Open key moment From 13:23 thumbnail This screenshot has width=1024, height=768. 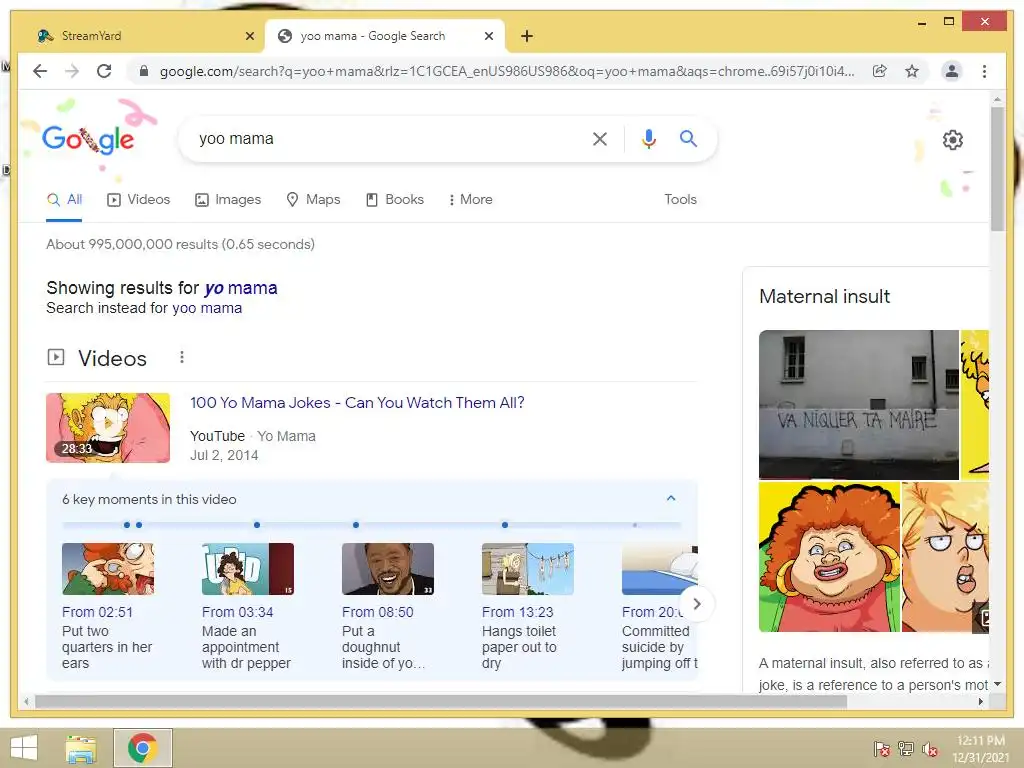pyautogui.click(x=528, y=569)
